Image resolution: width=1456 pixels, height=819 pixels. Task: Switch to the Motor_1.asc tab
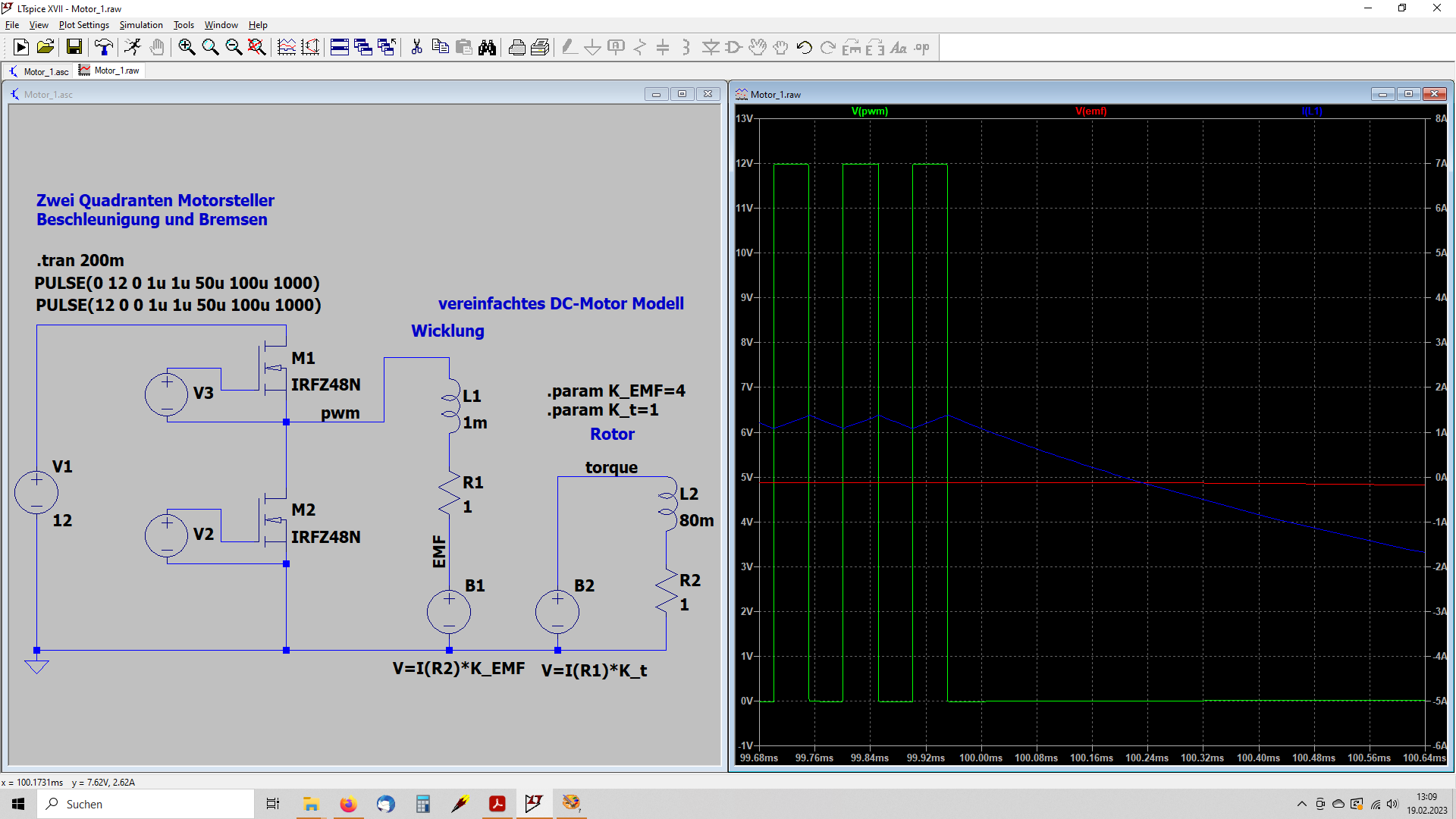point(39,71)
